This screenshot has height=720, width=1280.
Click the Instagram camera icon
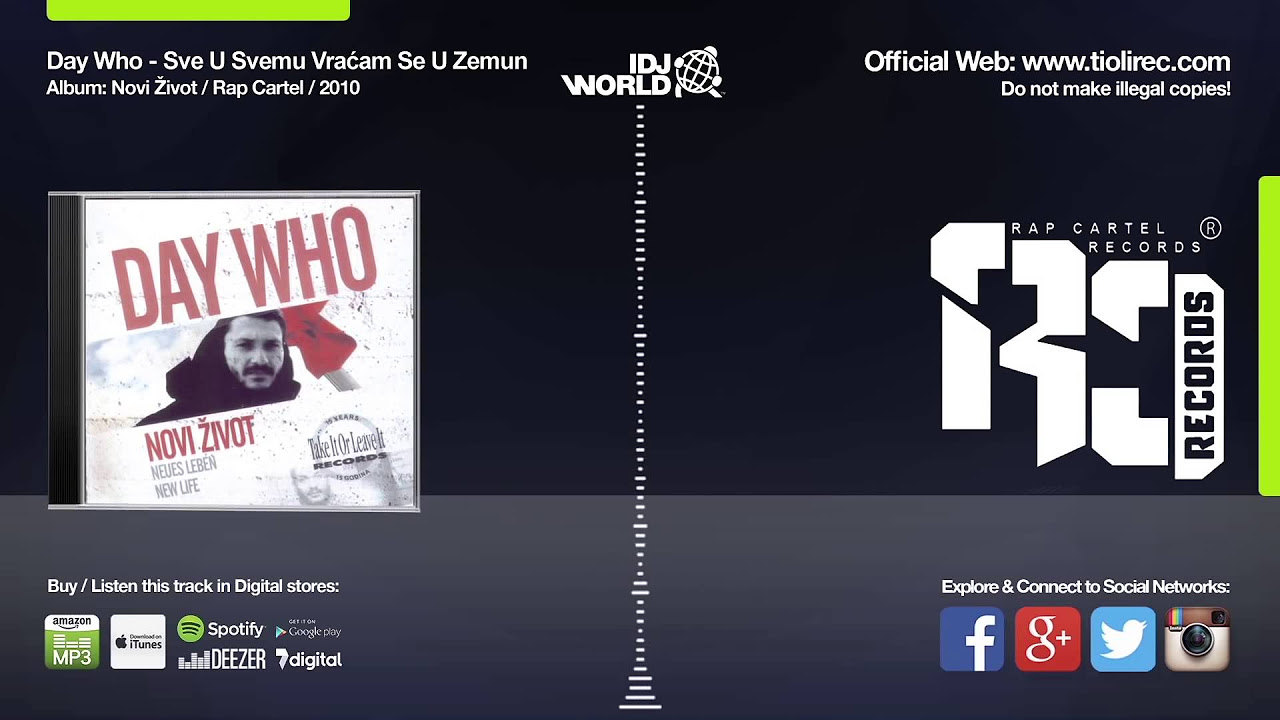coord(1198,639)
